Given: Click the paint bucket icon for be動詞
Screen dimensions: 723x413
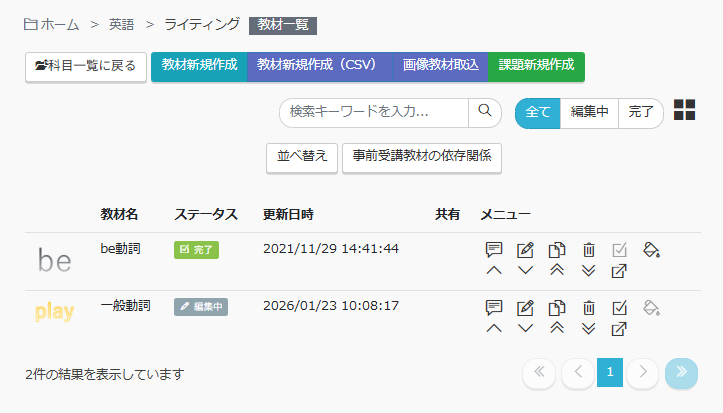Looking at the screenshot, I should click(652, 249).
